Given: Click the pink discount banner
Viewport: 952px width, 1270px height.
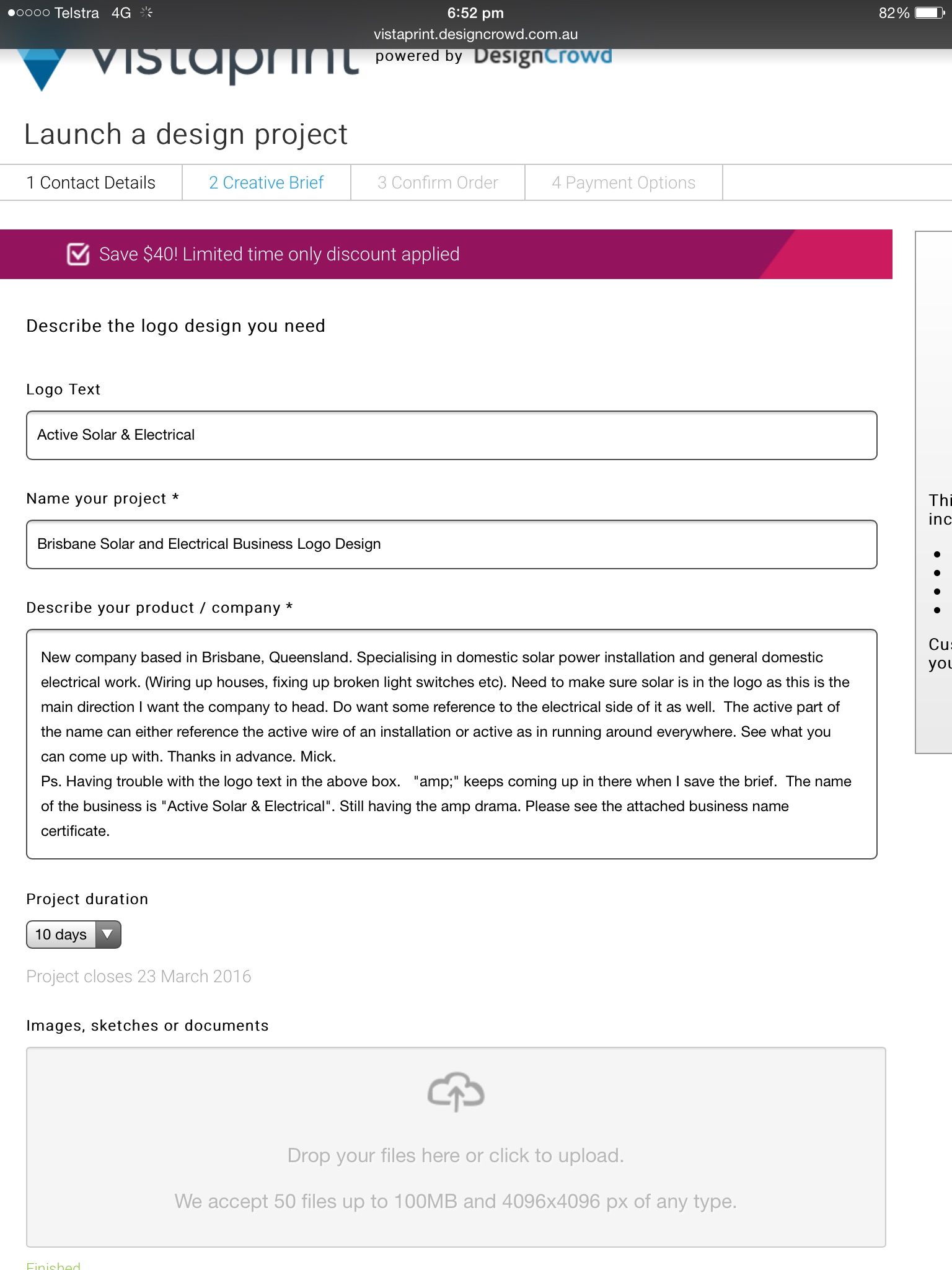Looking at the screenshot, I should (x=558, y=254).
